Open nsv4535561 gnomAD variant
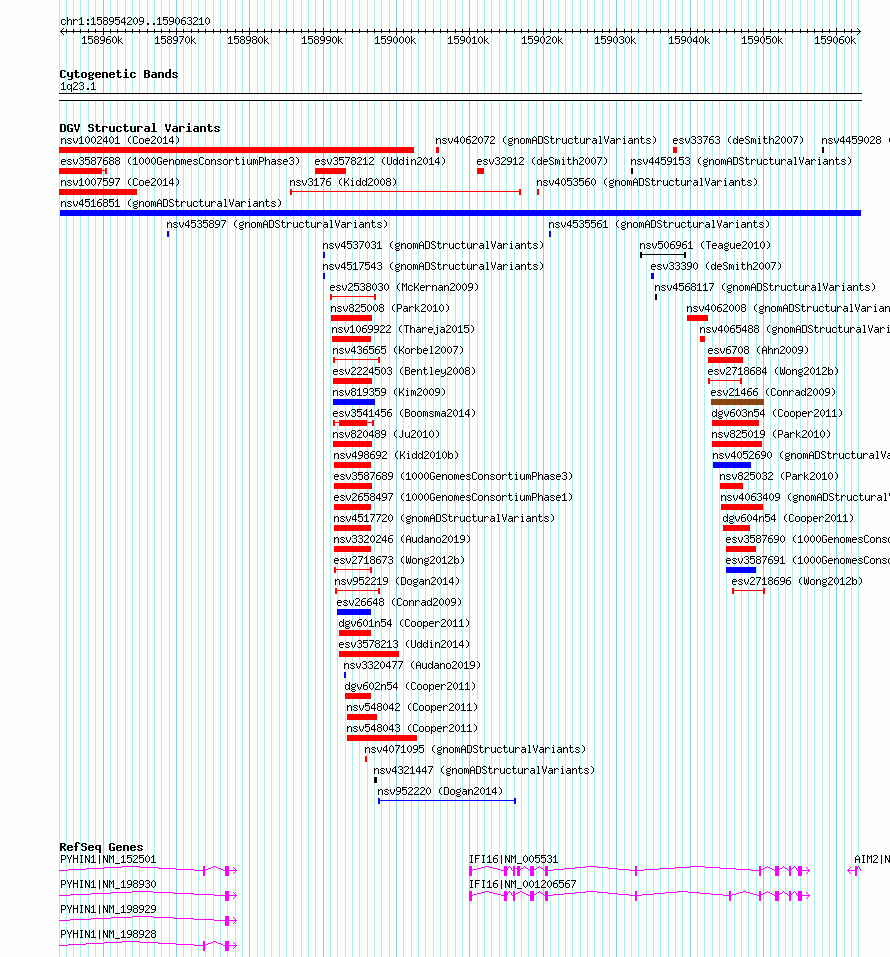This screenshot has height=957, width=890. click(x=659, y=225)
